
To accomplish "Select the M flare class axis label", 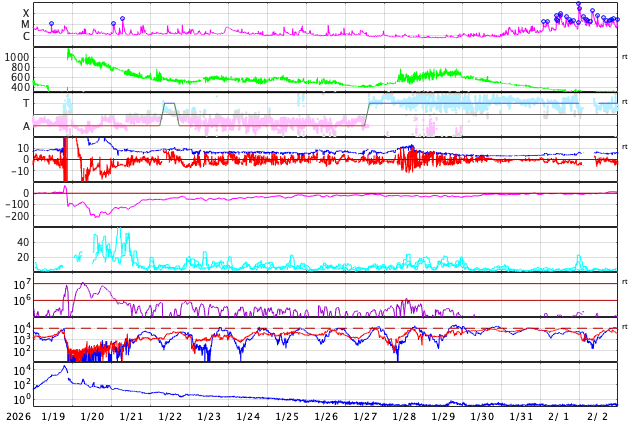I will click(x=26, y=25).
